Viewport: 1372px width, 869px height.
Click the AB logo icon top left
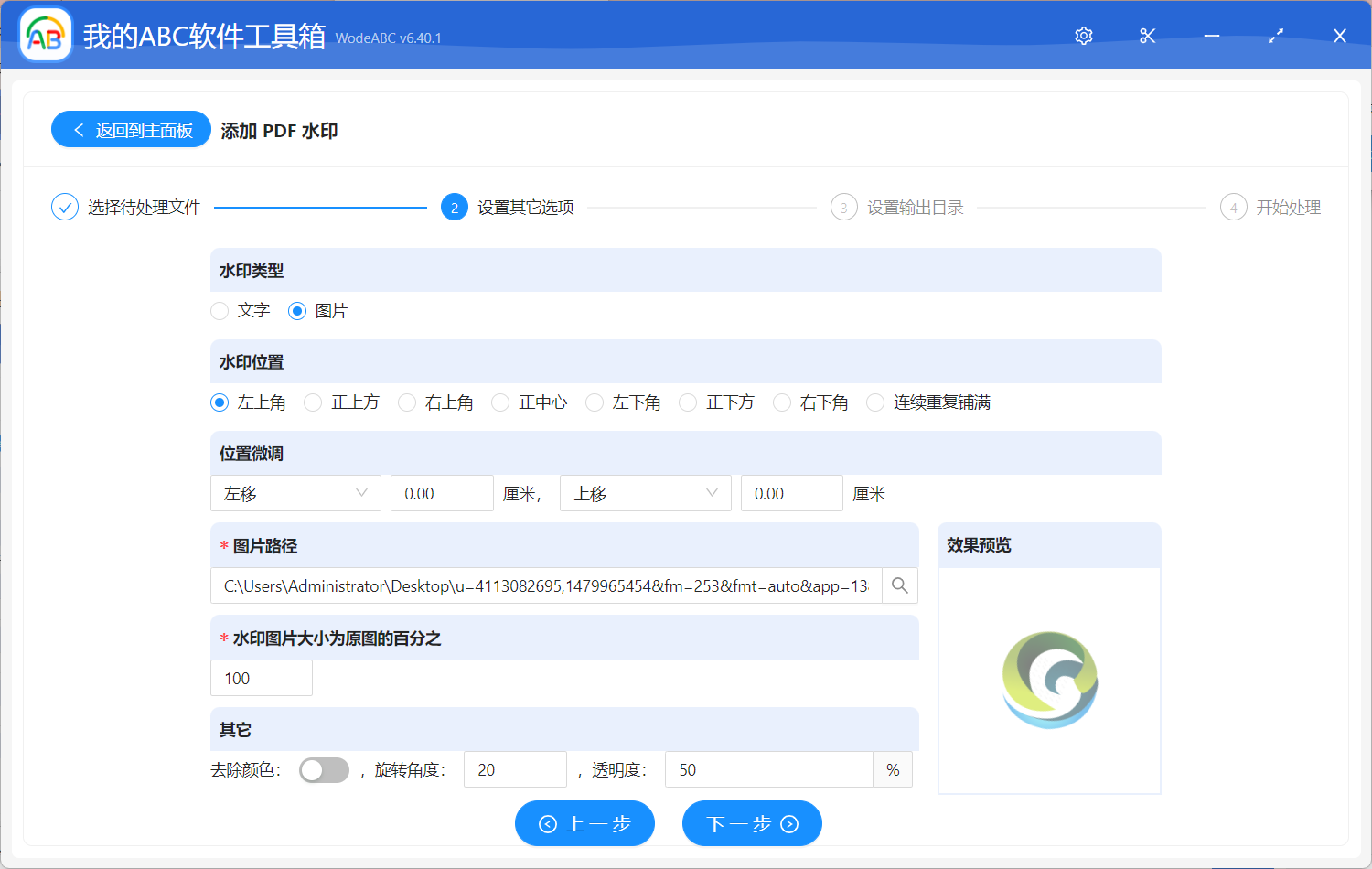[x=45, y=34]
